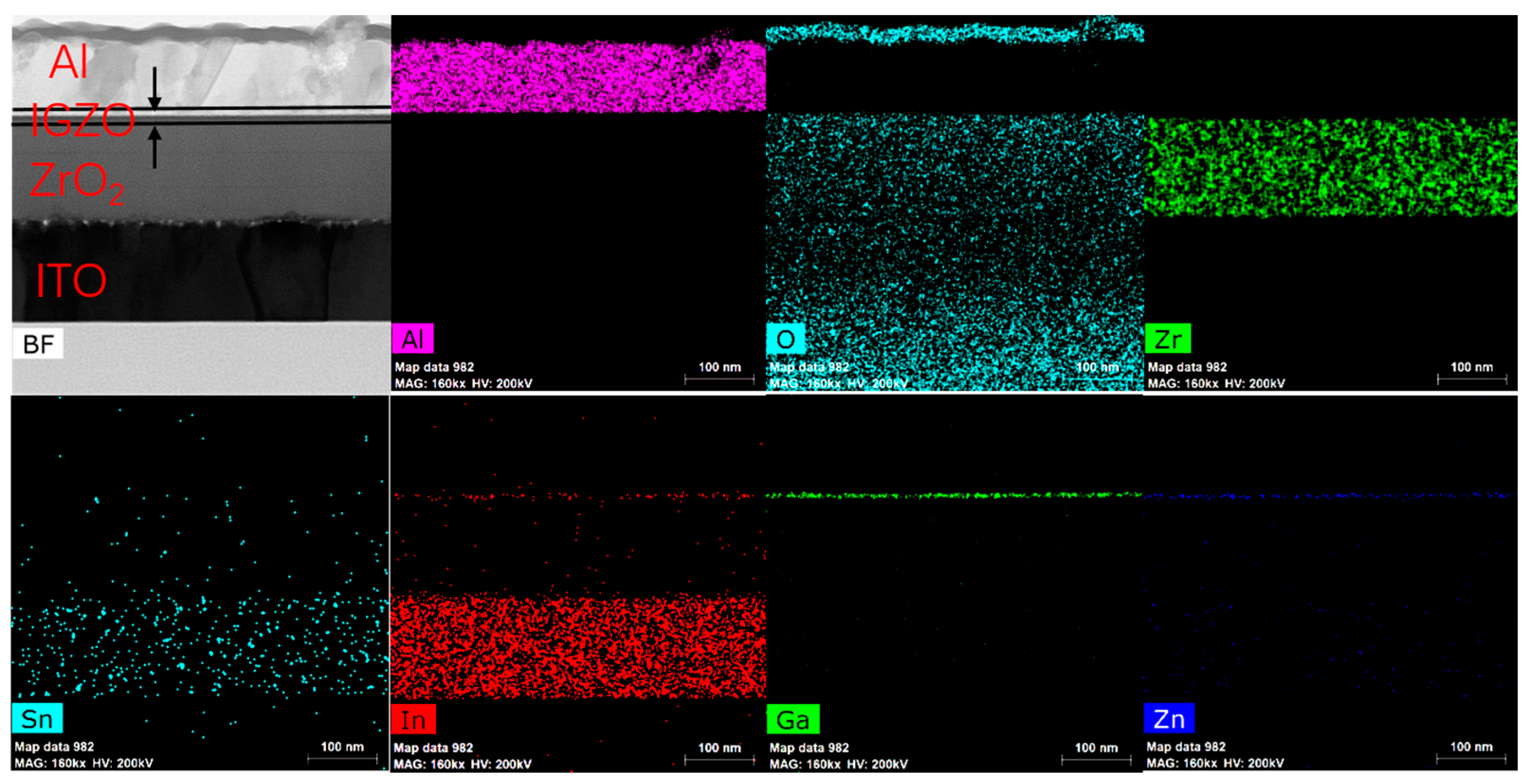
Task: Click the green Ga element label
Action: [792, 720]
